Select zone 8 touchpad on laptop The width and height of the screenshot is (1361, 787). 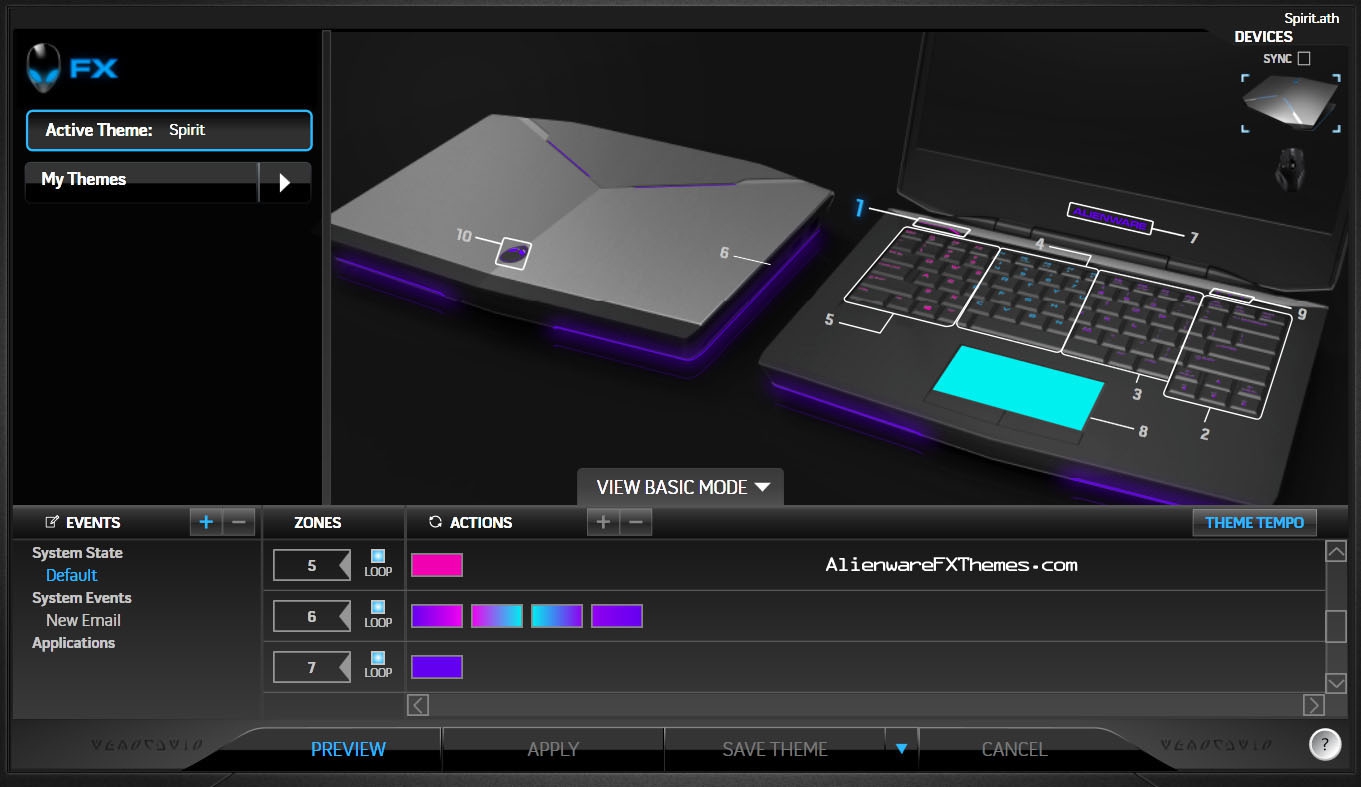[x=1019, y=387]
